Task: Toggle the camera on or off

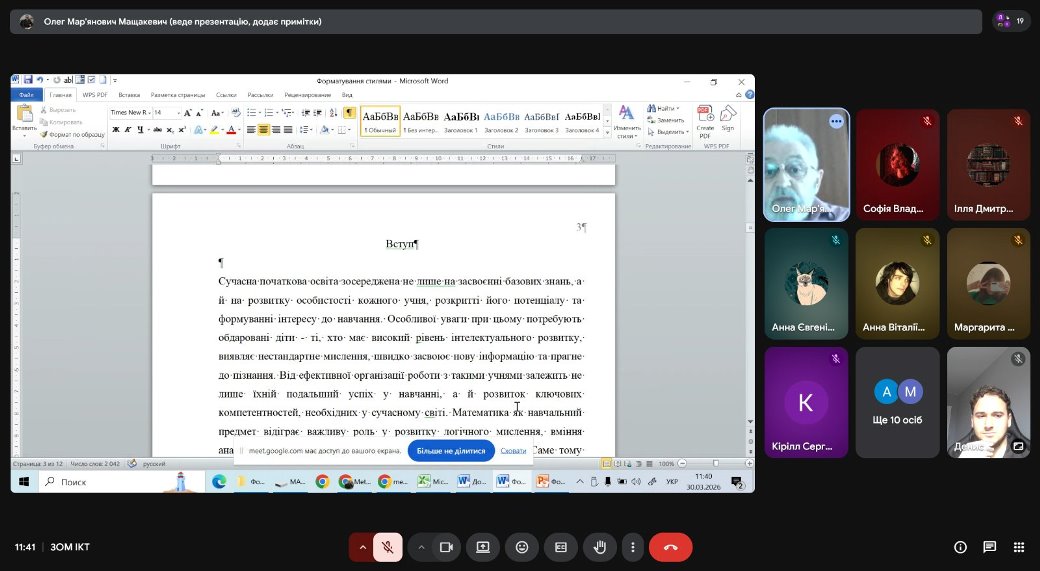Action: 447,547
